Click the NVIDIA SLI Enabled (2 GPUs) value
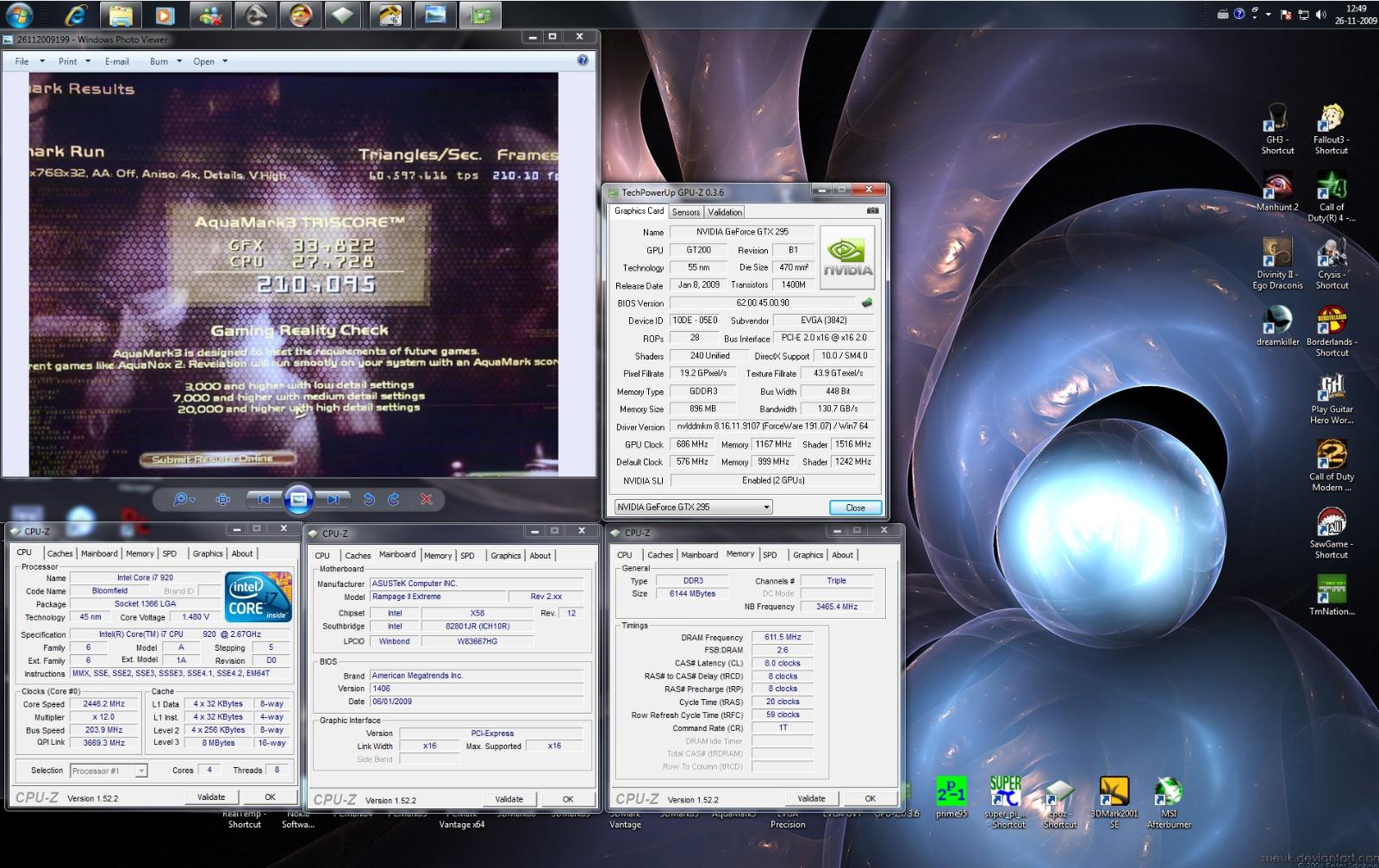Screen dimensions: 1379x868 [x=773, y=480]
